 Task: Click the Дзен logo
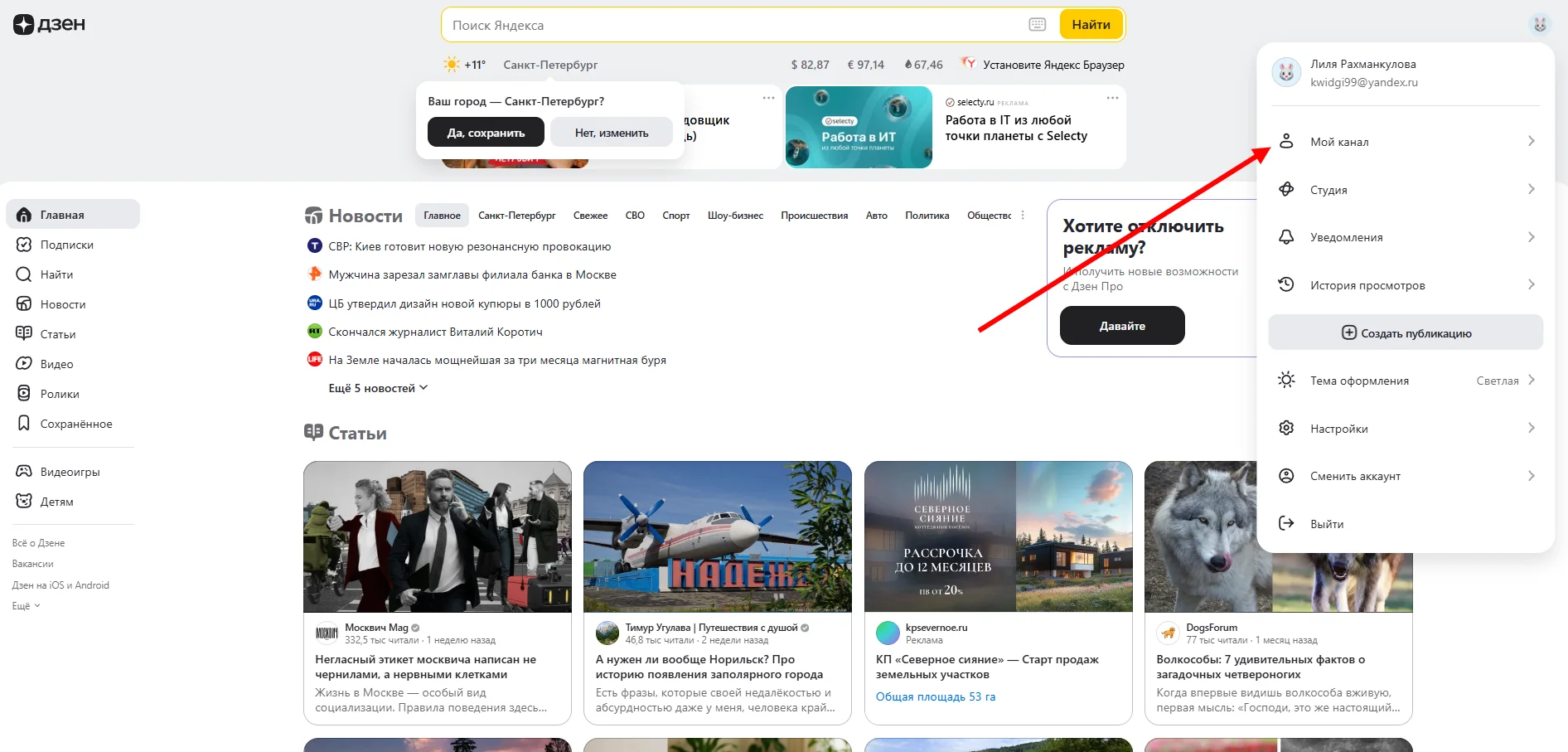50,25
